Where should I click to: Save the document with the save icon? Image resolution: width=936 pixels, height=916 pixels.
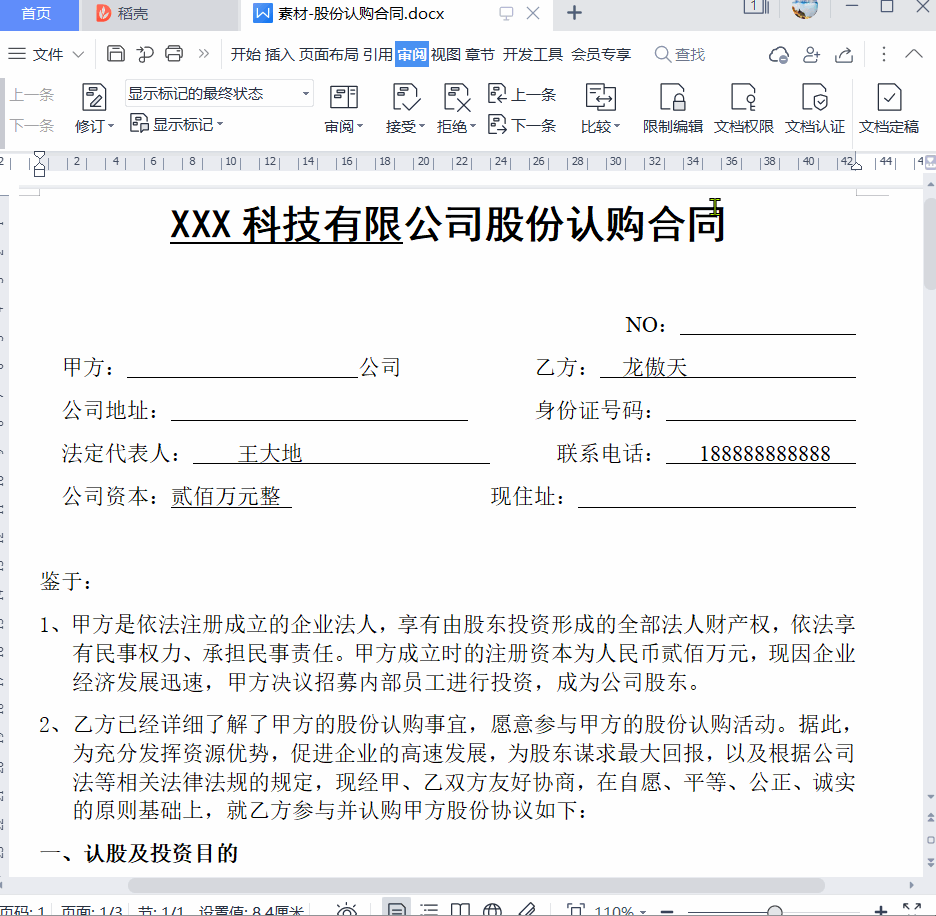point(115,54)
